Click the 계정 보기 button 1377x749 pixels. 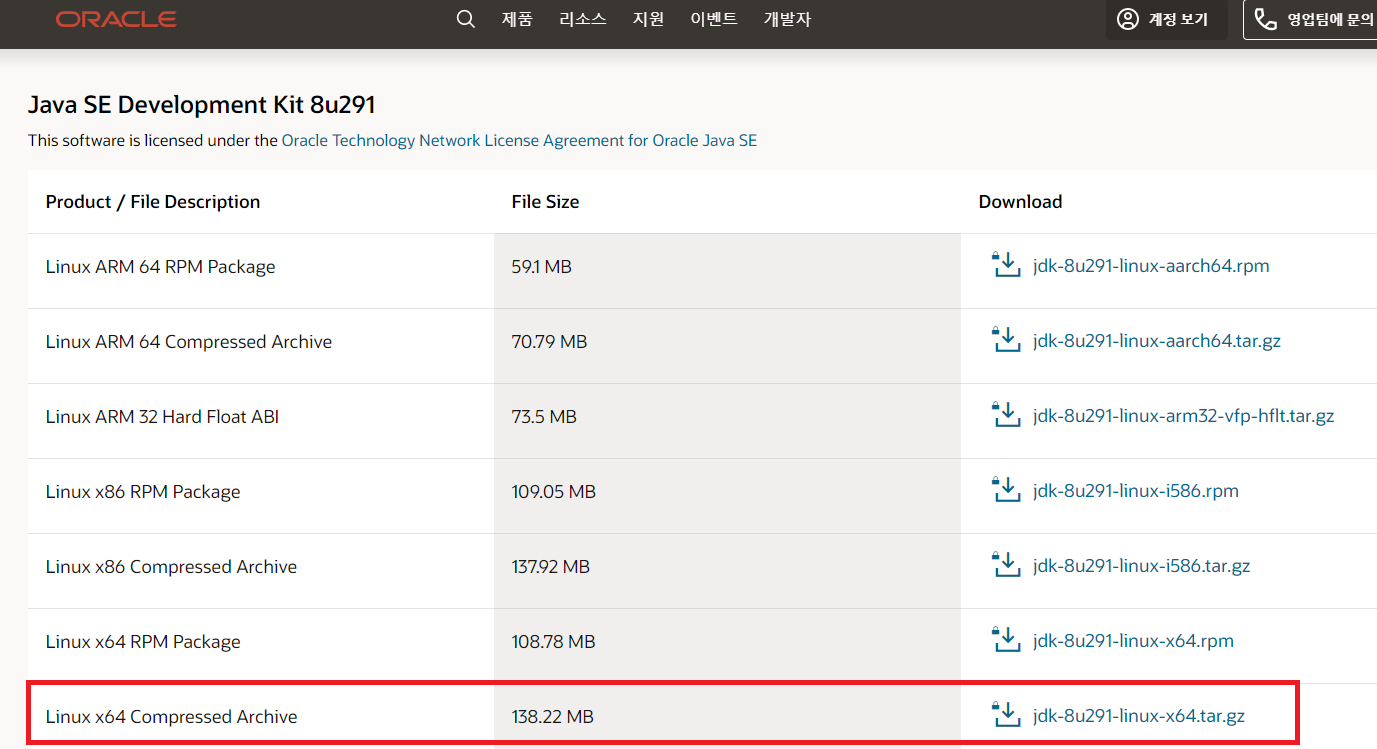coord(1167,20)
